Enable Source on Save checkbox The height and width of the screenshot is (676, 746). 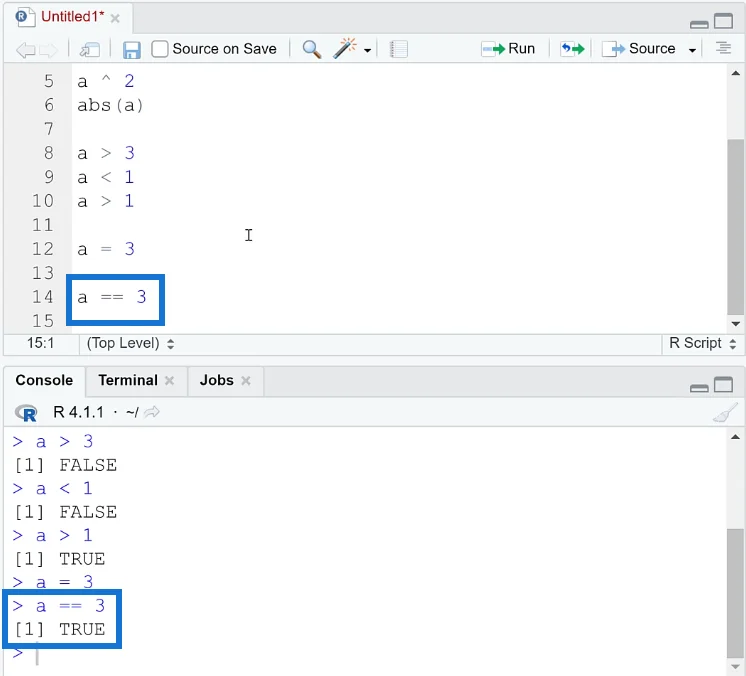[x=159, y=49]
